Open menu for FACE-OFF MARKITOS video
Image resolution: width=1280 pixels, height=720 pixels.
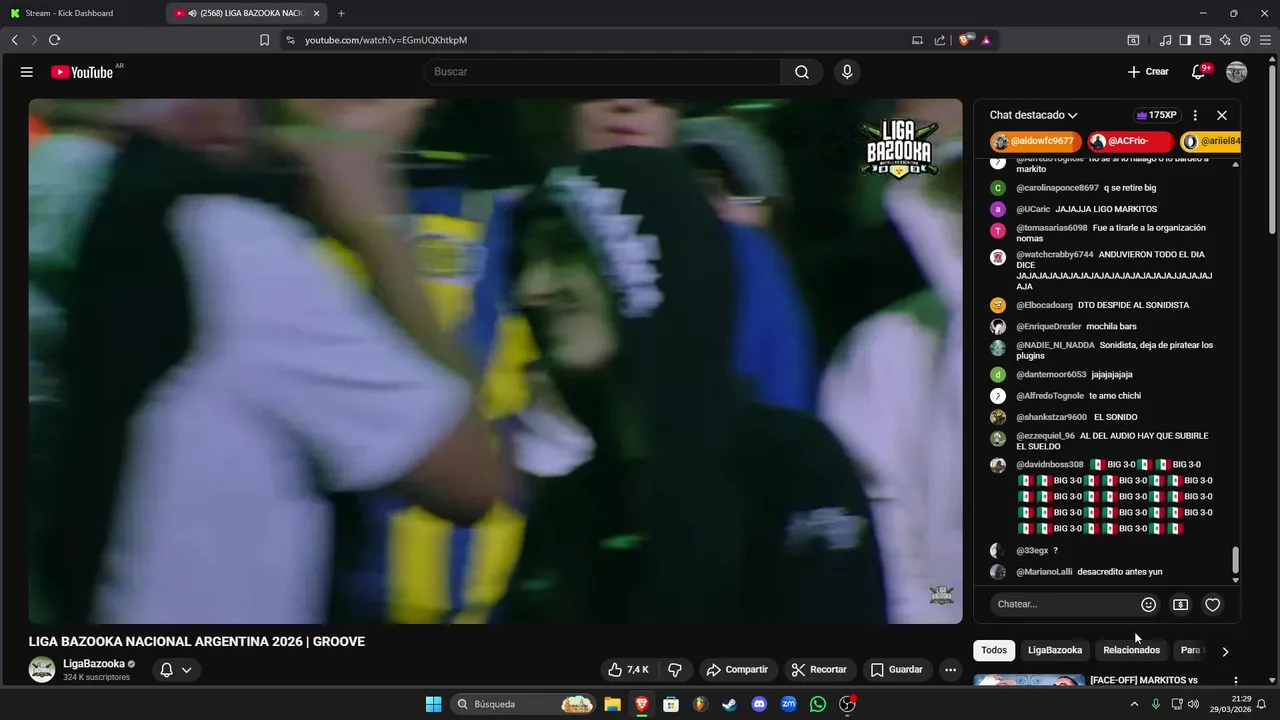[x=1235, y=681]
